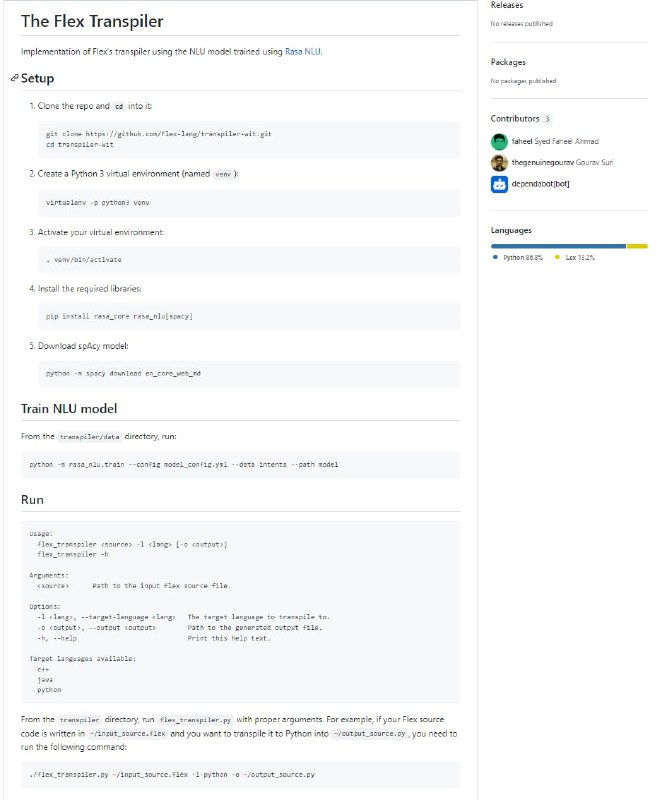The image size is (662, 800).
Task: Click the Contributors count badge
Action: tap(547, 119)
